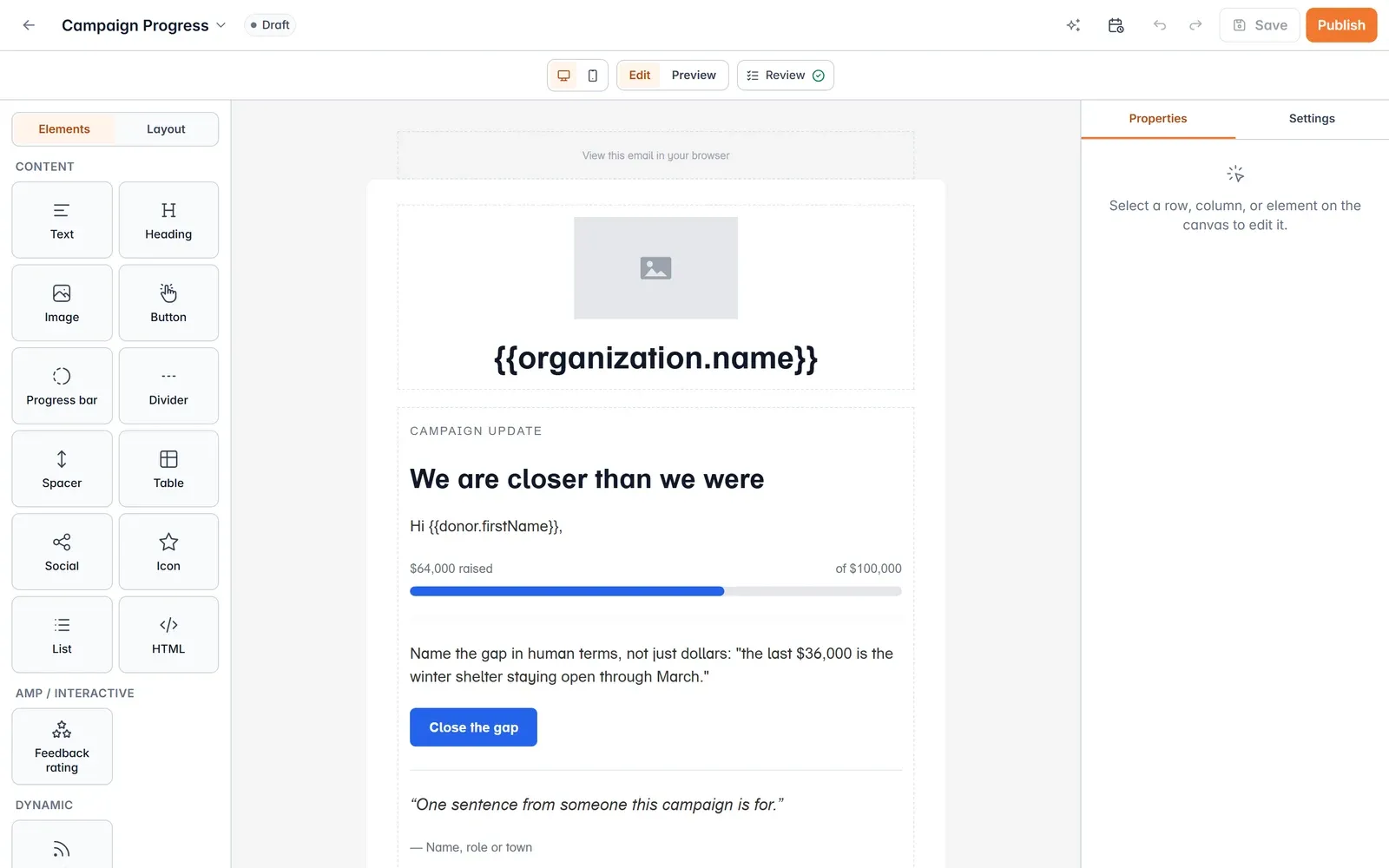
Task: Click the Draft status badge
Action: tap(270, 25)
